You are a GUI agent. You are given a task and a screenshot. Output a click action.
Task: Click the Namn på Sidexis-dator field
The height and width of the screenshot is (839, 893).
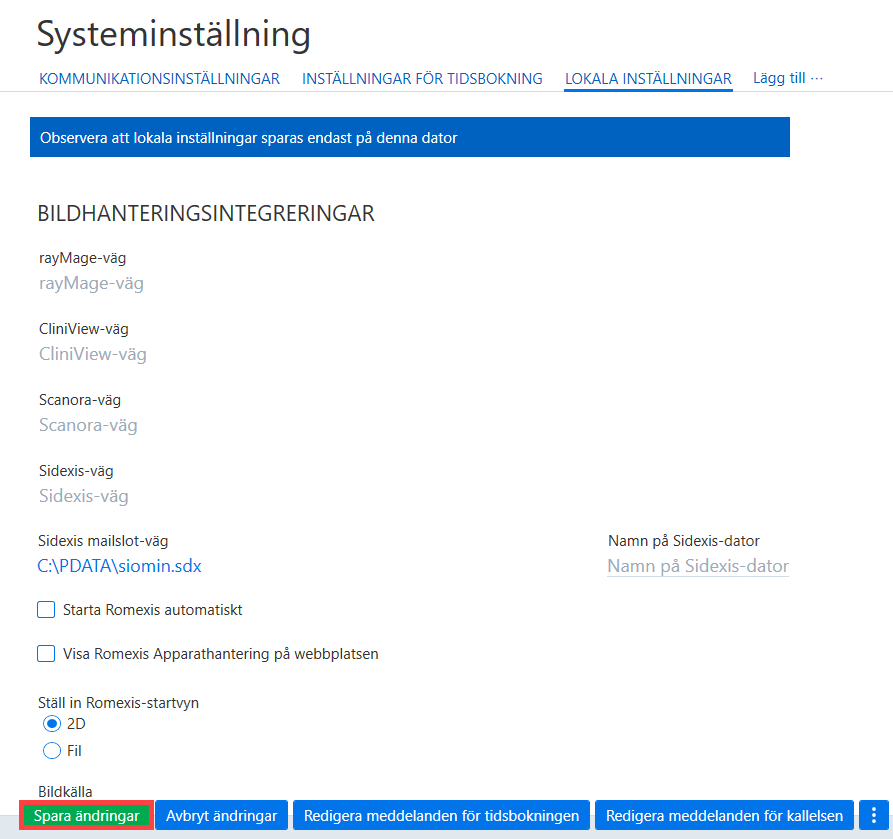[698, 566]
